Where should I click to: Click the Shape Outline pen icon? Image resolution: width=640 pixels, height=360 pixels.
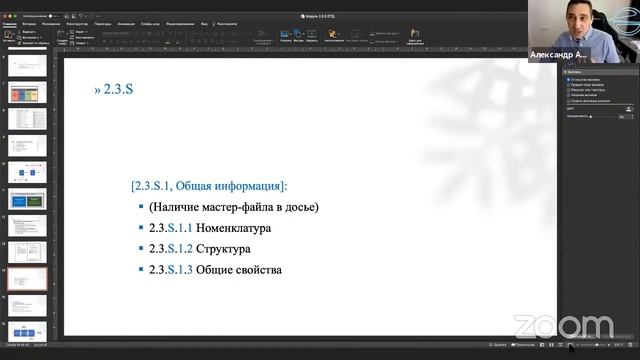click(372, 41)
